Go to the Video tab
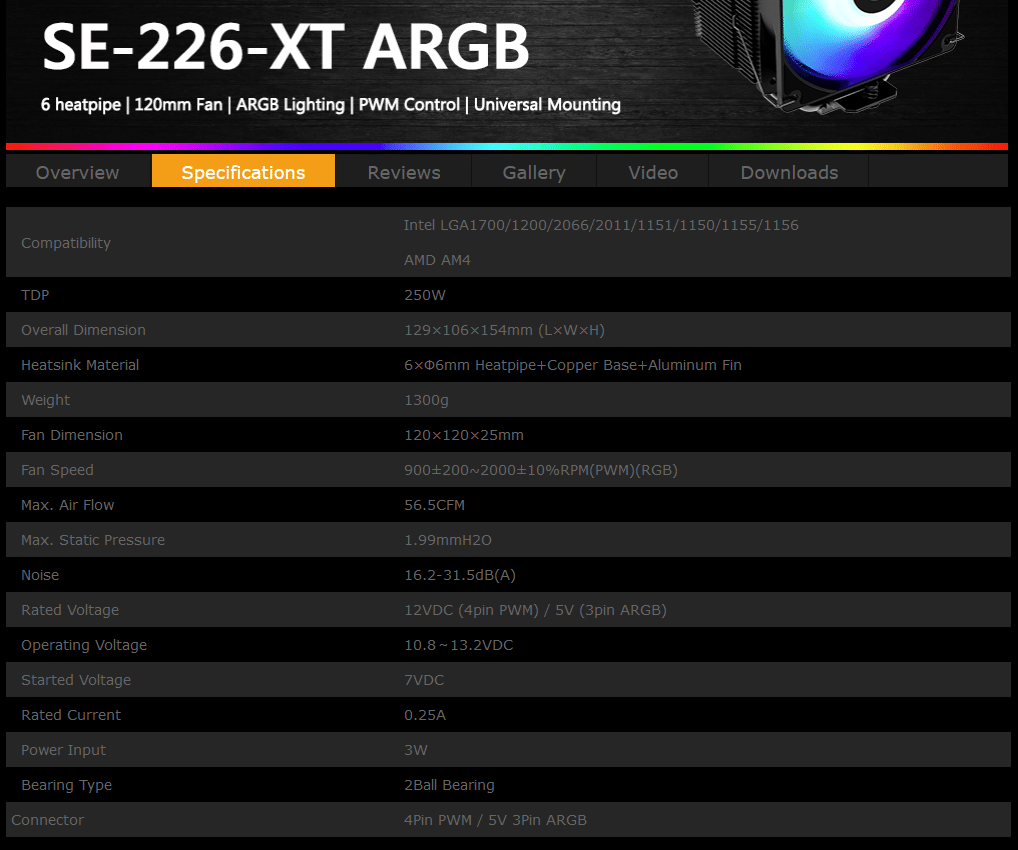This screenshot has width=1018, height=850. [x=653, y=172]
